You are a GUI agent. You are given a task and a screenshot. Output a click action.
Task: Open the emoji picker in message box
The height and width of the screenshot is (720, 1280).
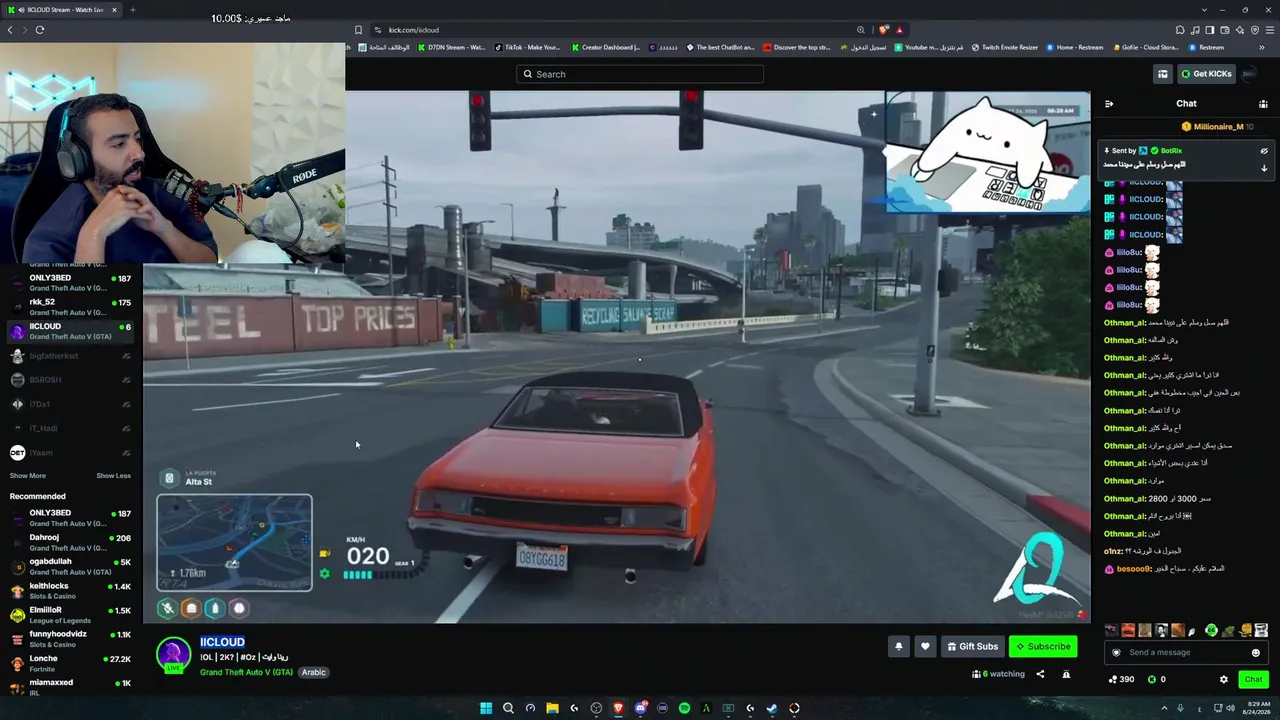coord(1256,653)
